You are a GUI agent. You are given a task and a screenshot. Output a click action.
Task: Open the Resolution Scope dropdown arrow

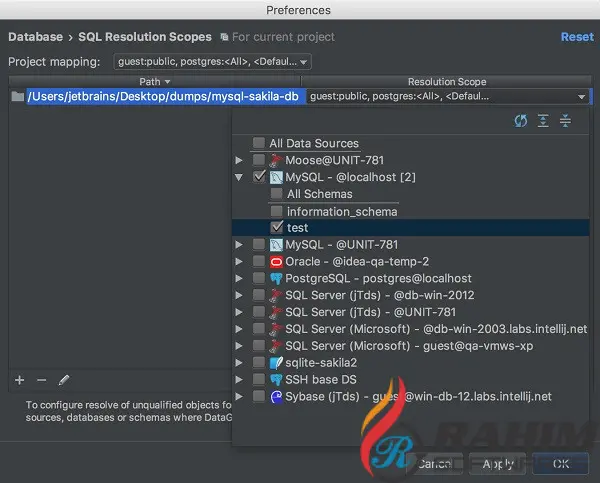[x=582, y=97]
